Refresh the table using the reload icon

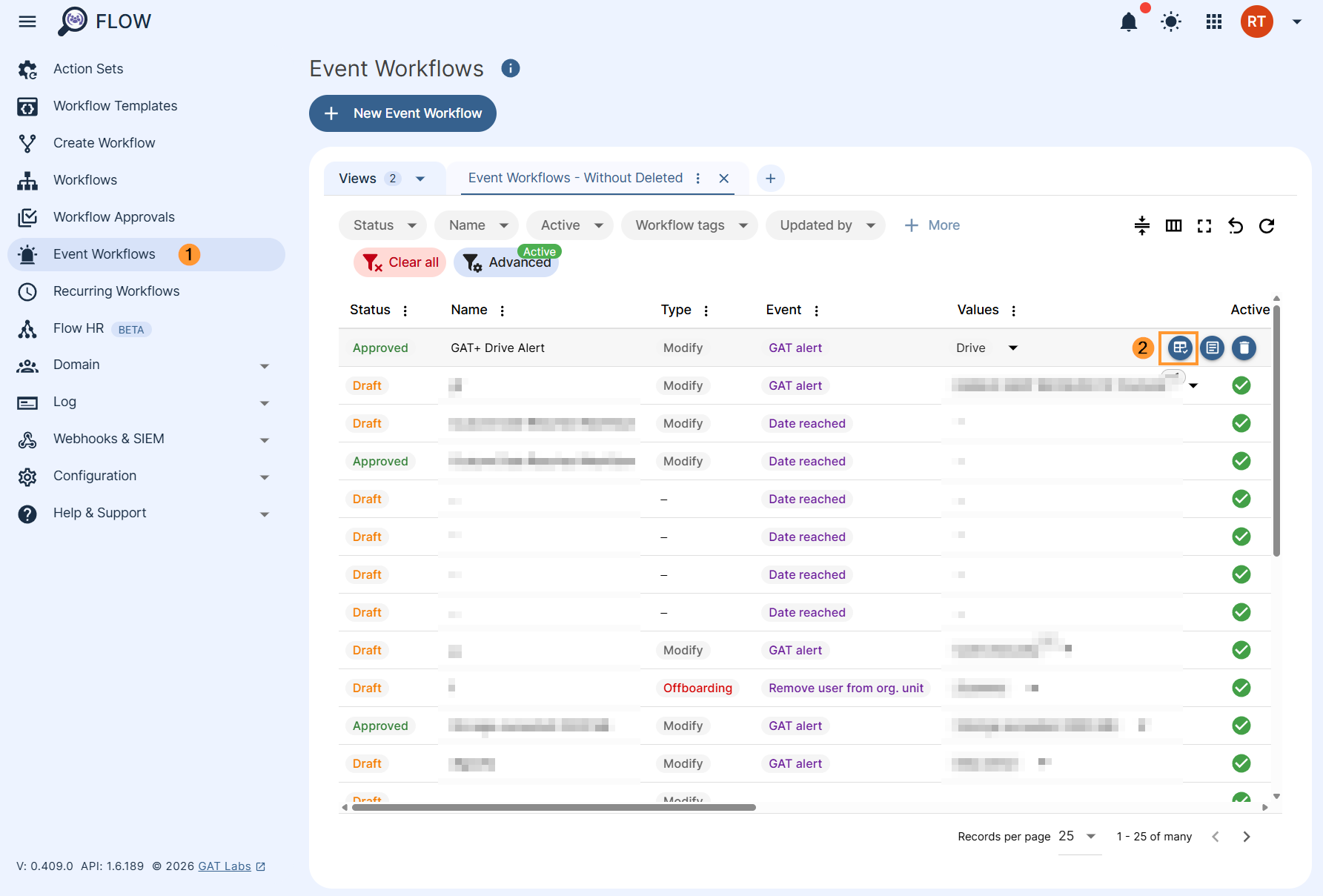pos(1267,225)
